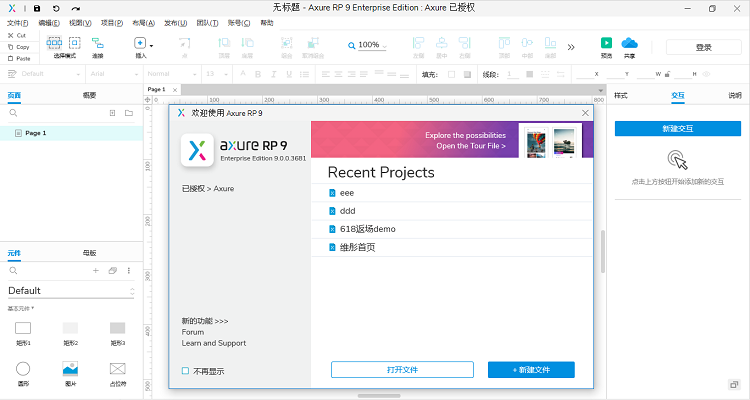750x400 pixels.
Task: Click the Save icon in title bar
Action: pos(37,9)
